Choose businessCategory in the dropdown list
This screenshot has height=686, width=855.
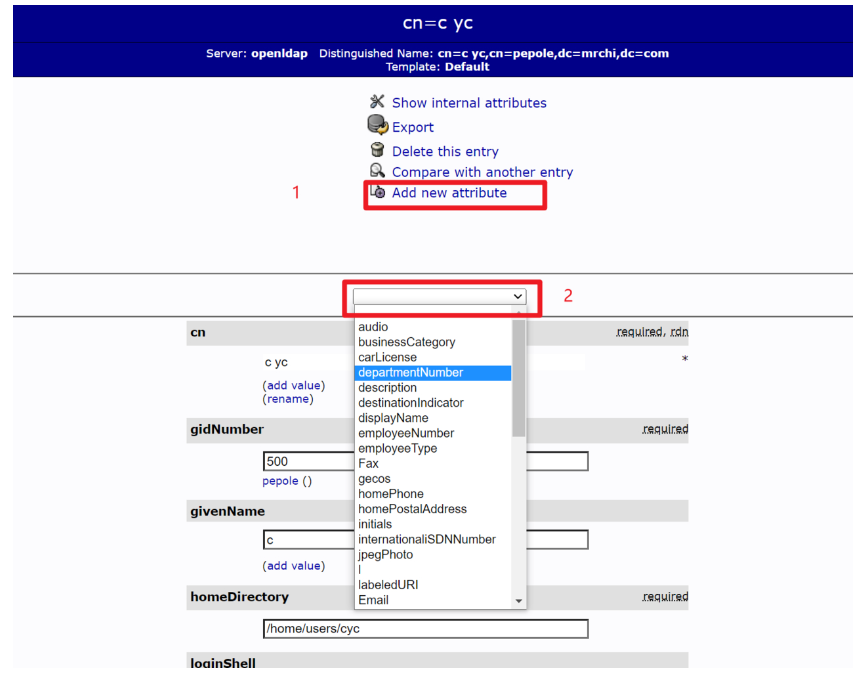click(x=406, y=342)
